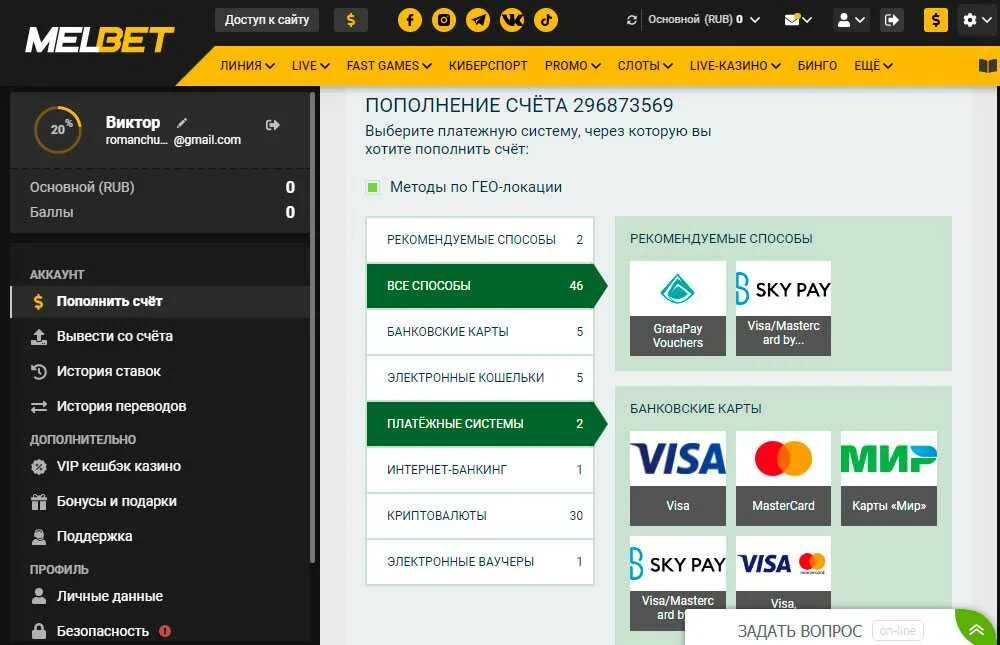
Task: Open the Основной (RUB) balance dropdown
Action: (704, 20)
